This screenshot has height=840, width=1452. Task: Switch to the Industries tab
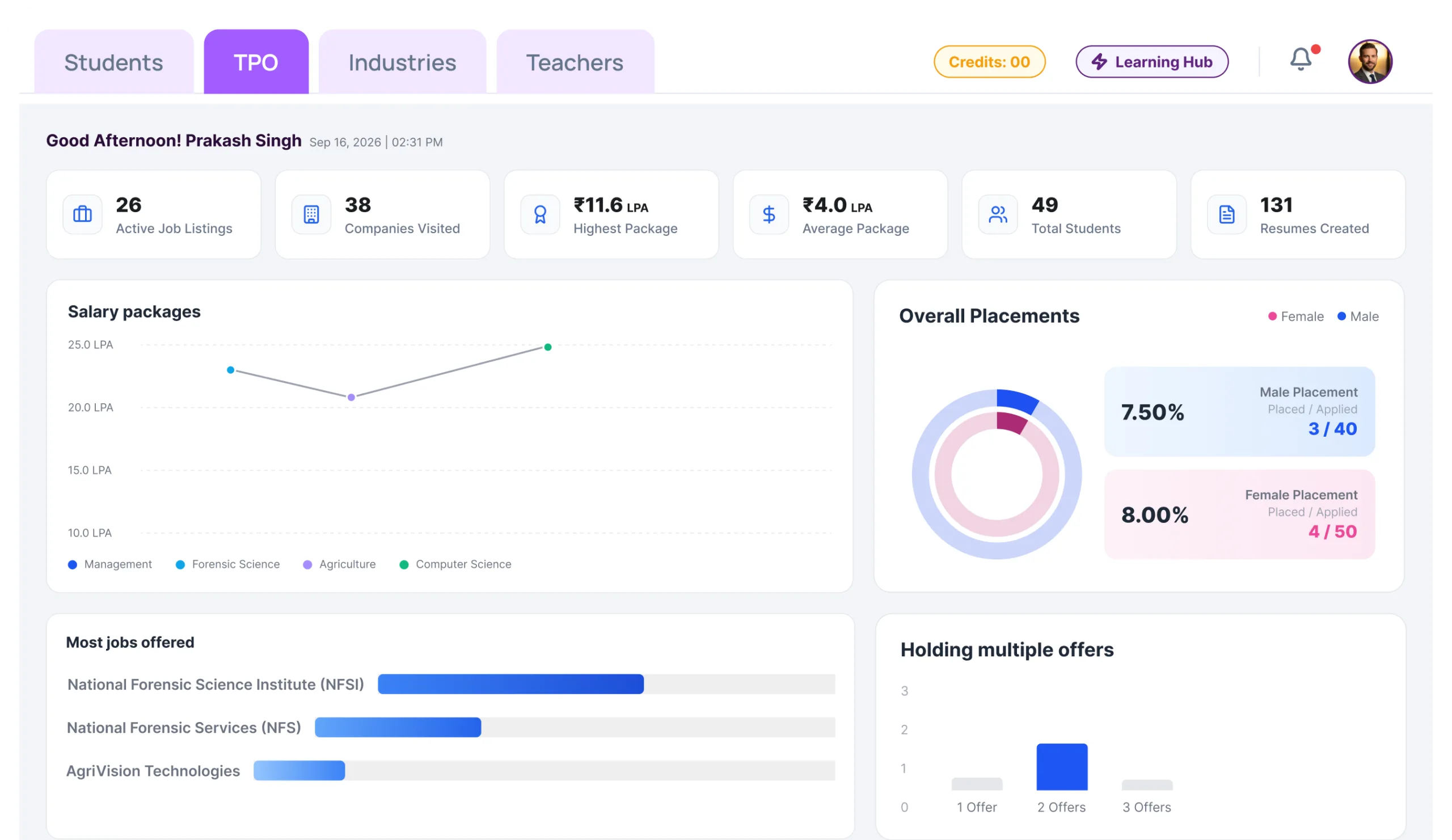point(402,62)
